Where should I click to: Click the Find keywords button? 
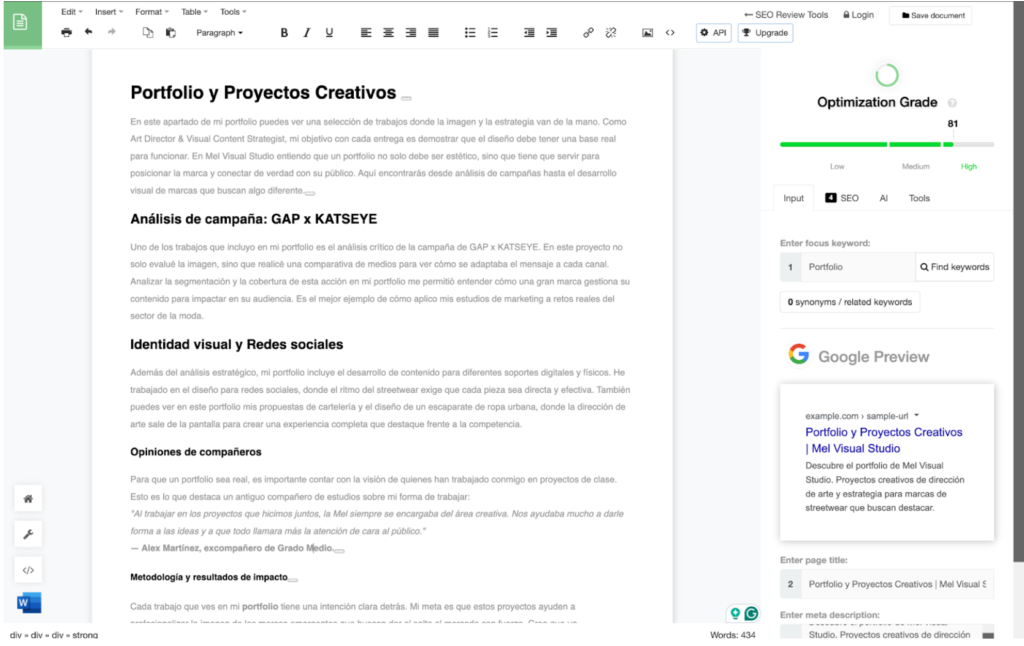(954, 267)
